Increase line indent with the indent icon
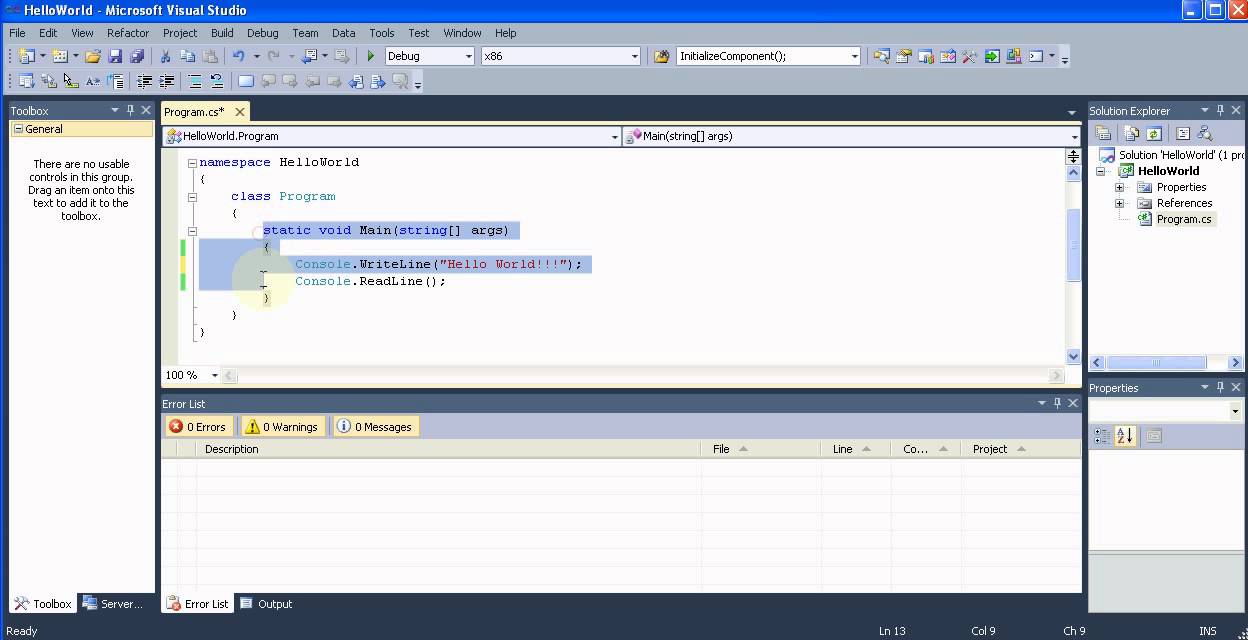The image size is (1248, 640). 166,81
